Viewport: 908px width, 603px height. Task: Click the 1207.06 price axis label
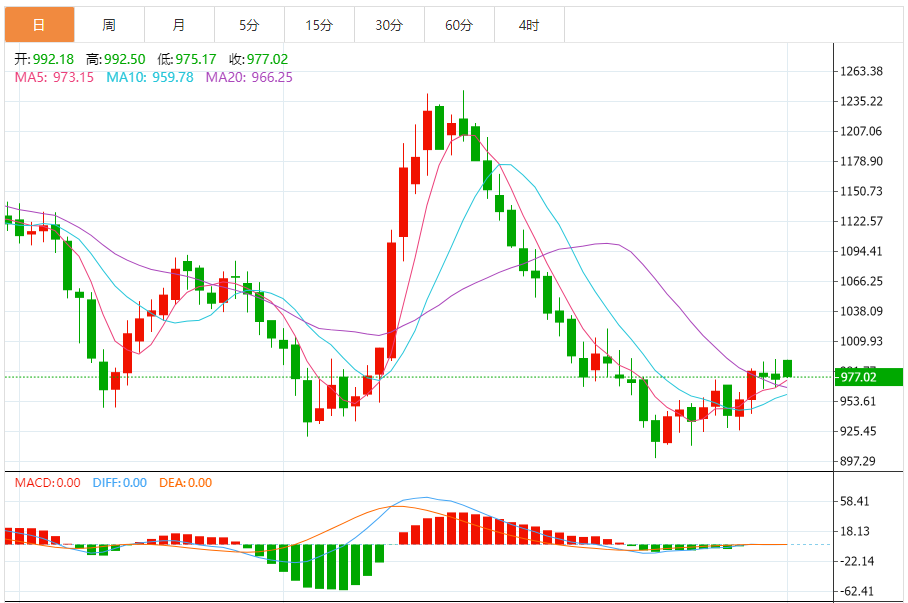[861, 131]
